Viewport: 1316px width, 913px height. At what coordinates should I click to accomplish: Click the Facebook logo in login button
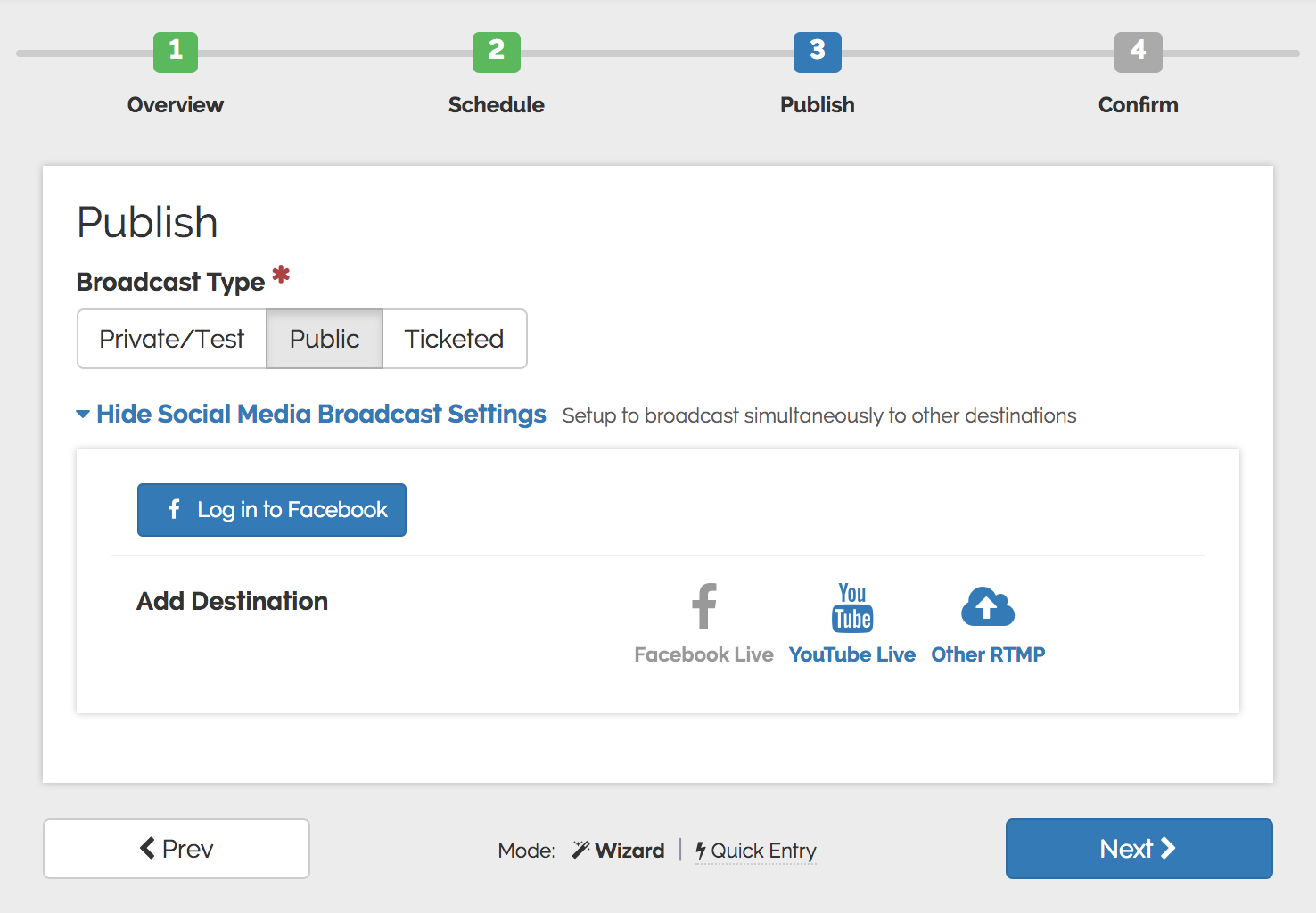[174, 509]
